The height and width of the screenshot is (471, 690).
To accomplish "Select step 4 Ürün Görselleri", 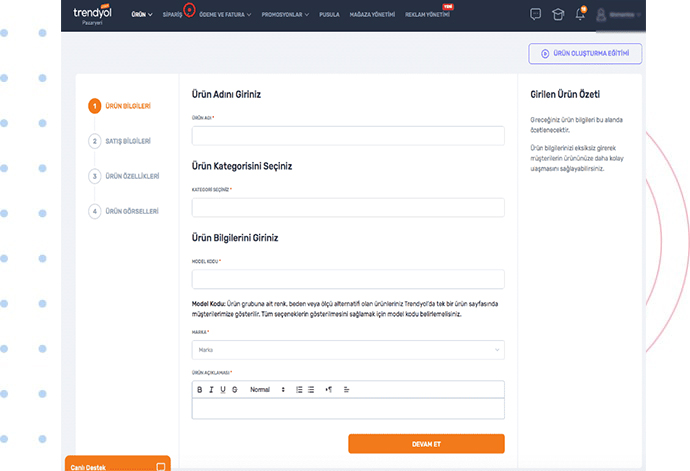I will [123, 211].
